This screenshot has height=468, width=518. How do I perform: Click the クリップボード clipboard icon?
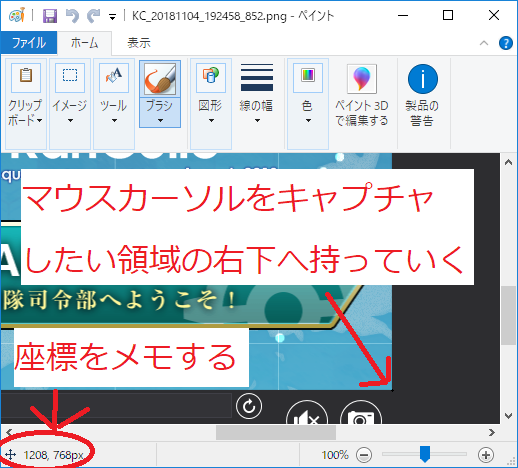pos(26,77)
